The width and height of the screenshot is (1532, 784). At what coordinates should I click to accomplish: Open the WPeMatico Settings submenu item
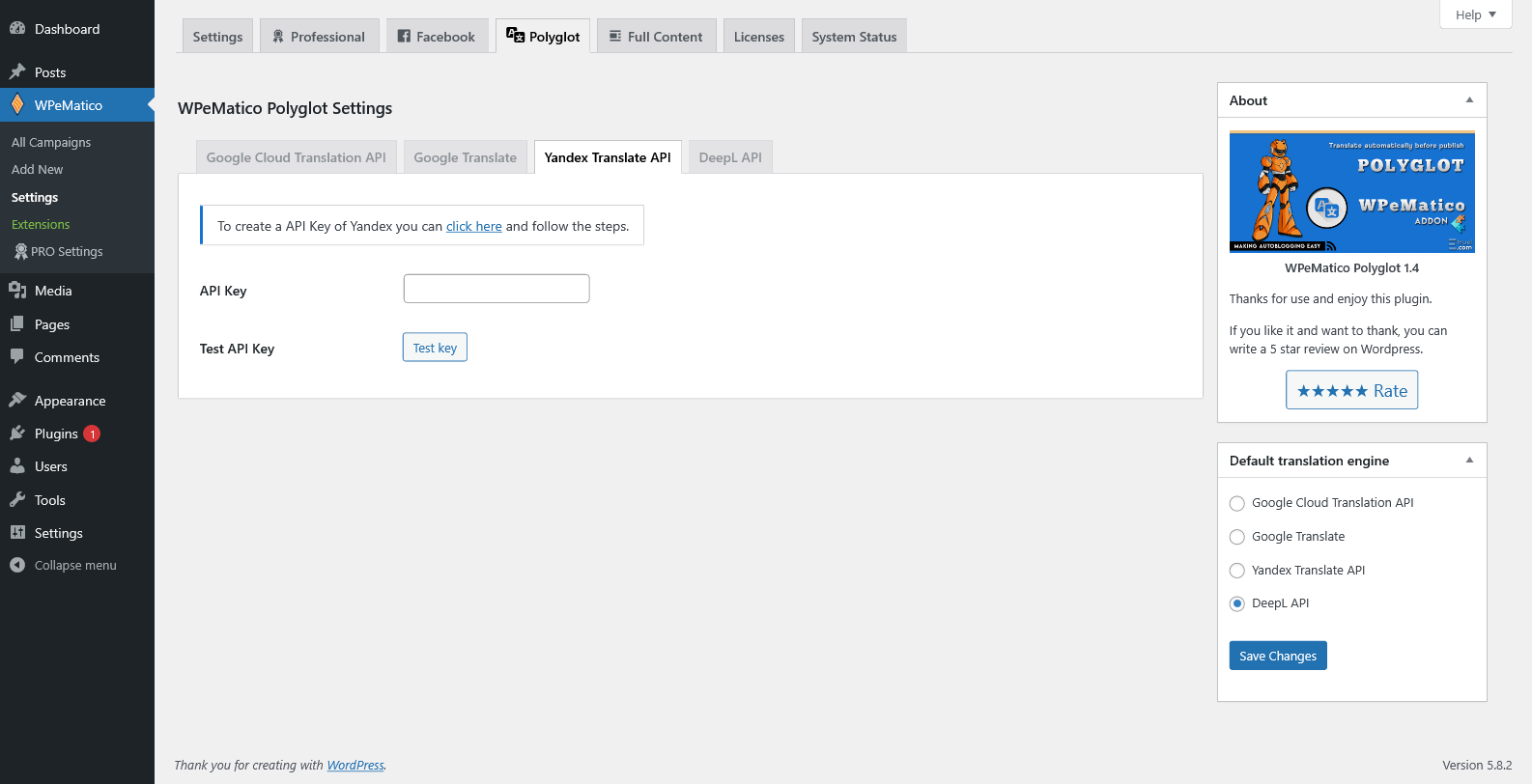point(35,197)
